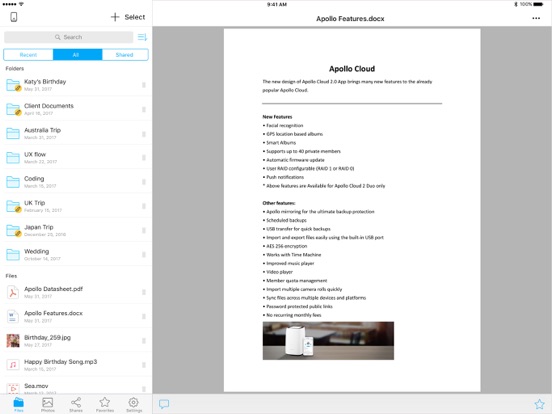
Task: Open the Settings tab
Action: [x=134, y=404]
